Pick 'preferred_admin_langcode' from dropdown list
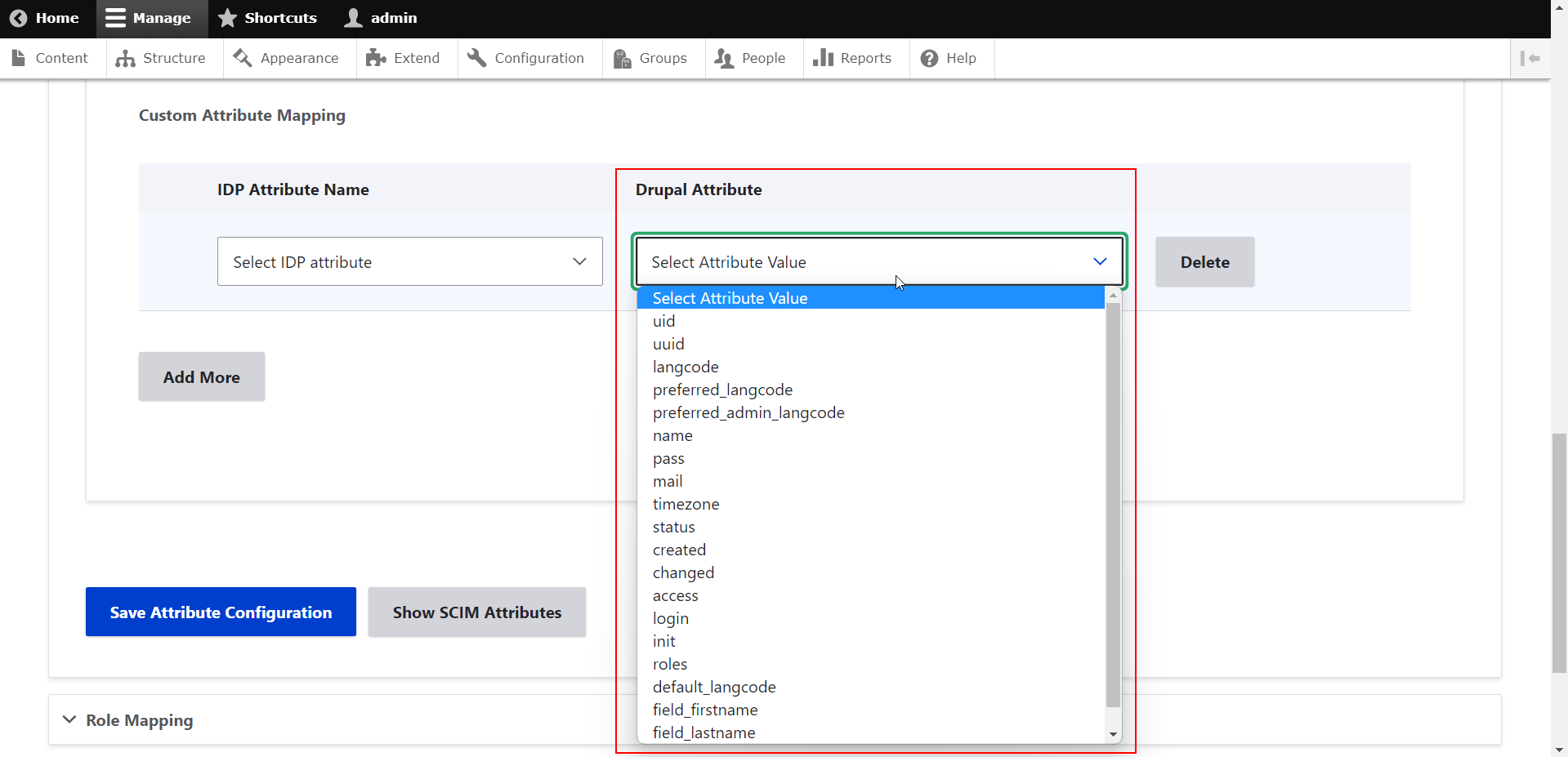The width and height of the screenshot is (1568, 757). 748,413
